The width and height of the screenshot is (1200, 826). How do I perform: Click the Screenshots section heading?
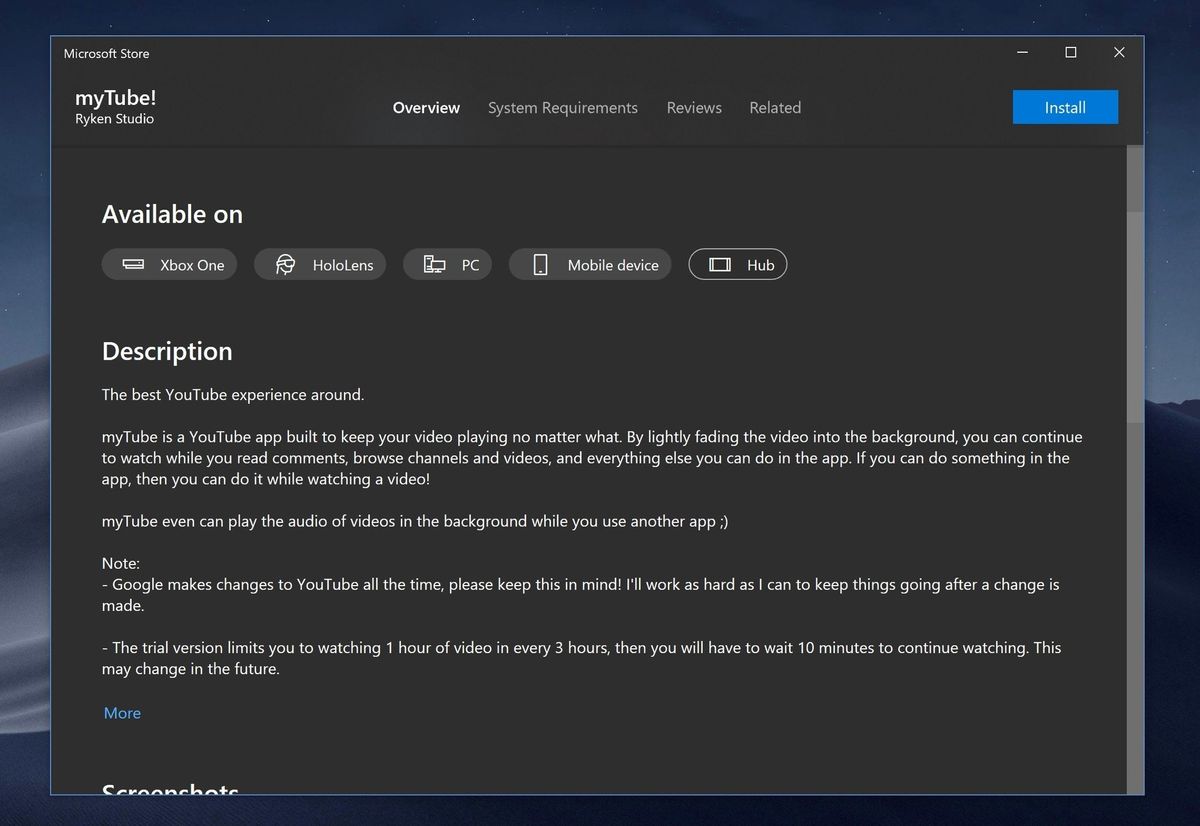[x=170, y=790]
